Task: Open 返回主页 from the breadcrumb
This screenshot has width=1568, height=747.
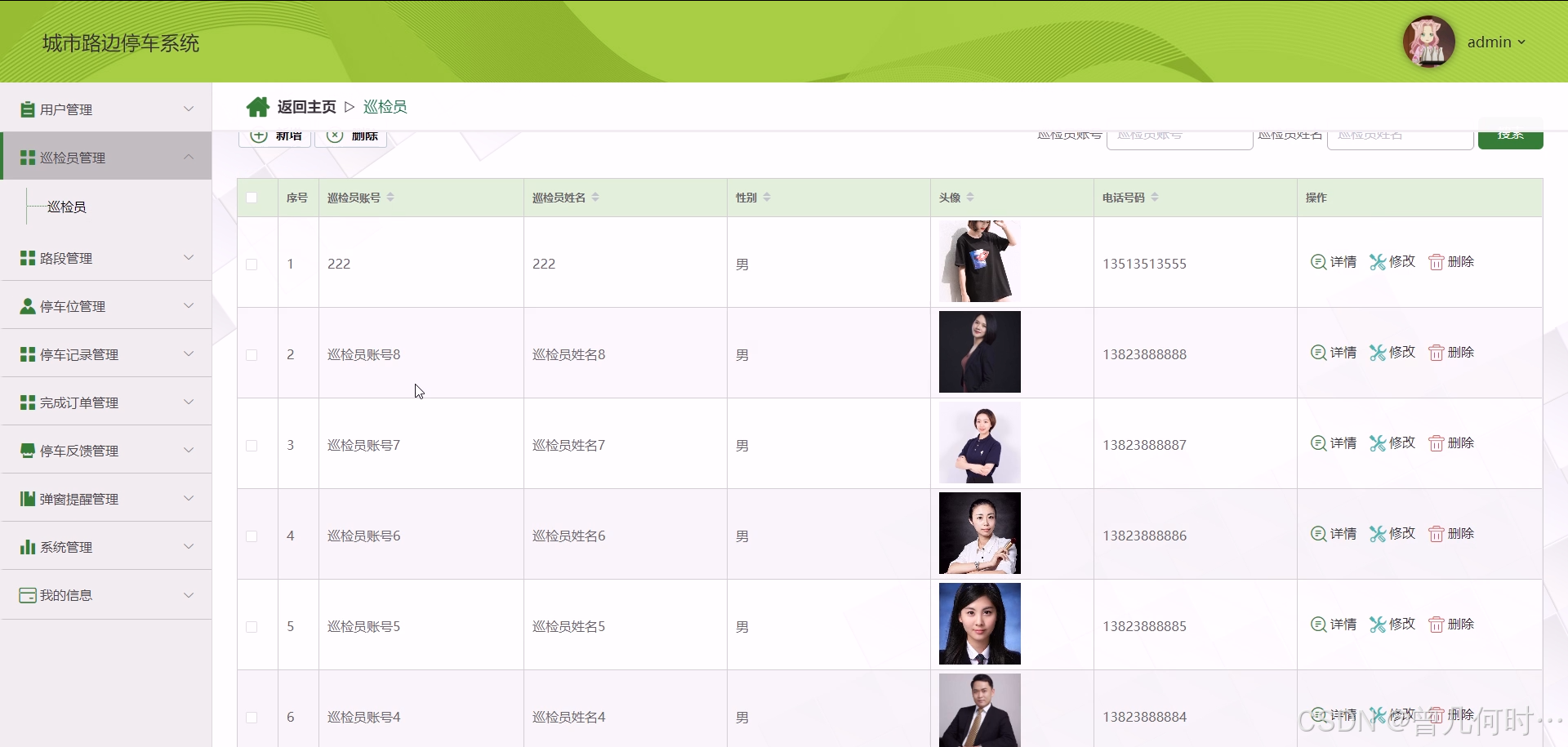Action: [x=306, y=106]
